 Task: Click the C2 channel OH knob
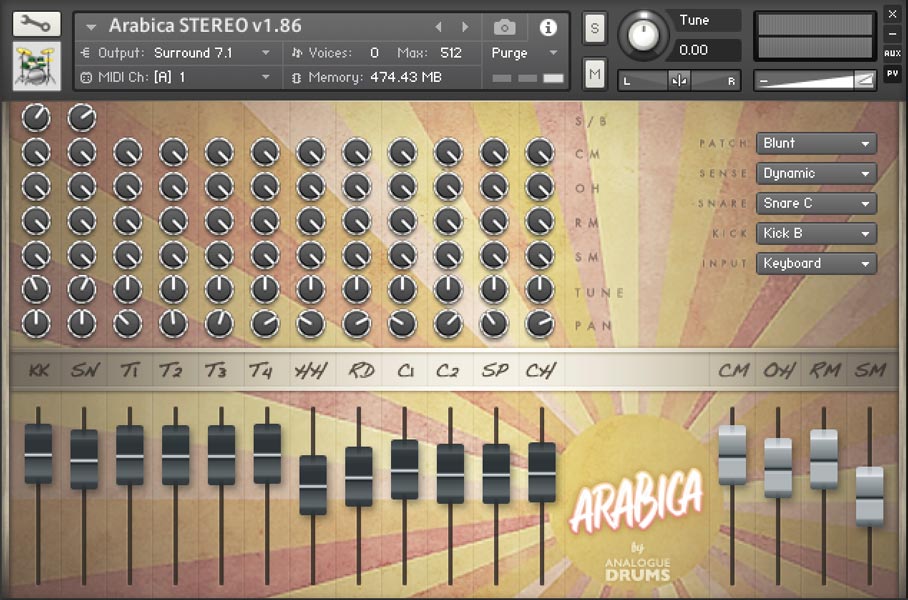[448, 186]
